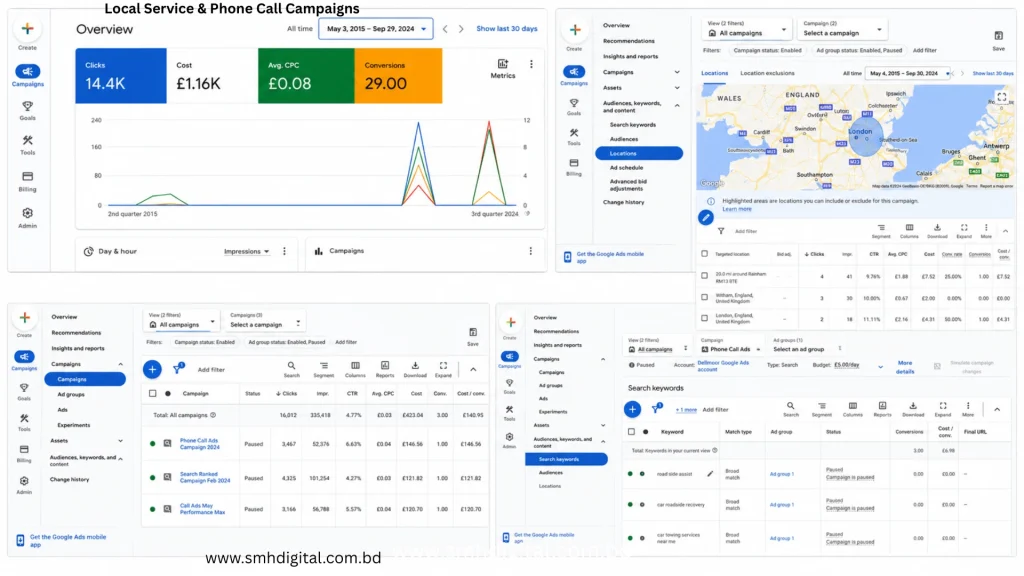Image resolution: width=1024 pixels, height=576 pixels.
Task: Click Save icon in Campaigns list panel
Action: pyautogui.click(x=473, y=332)
